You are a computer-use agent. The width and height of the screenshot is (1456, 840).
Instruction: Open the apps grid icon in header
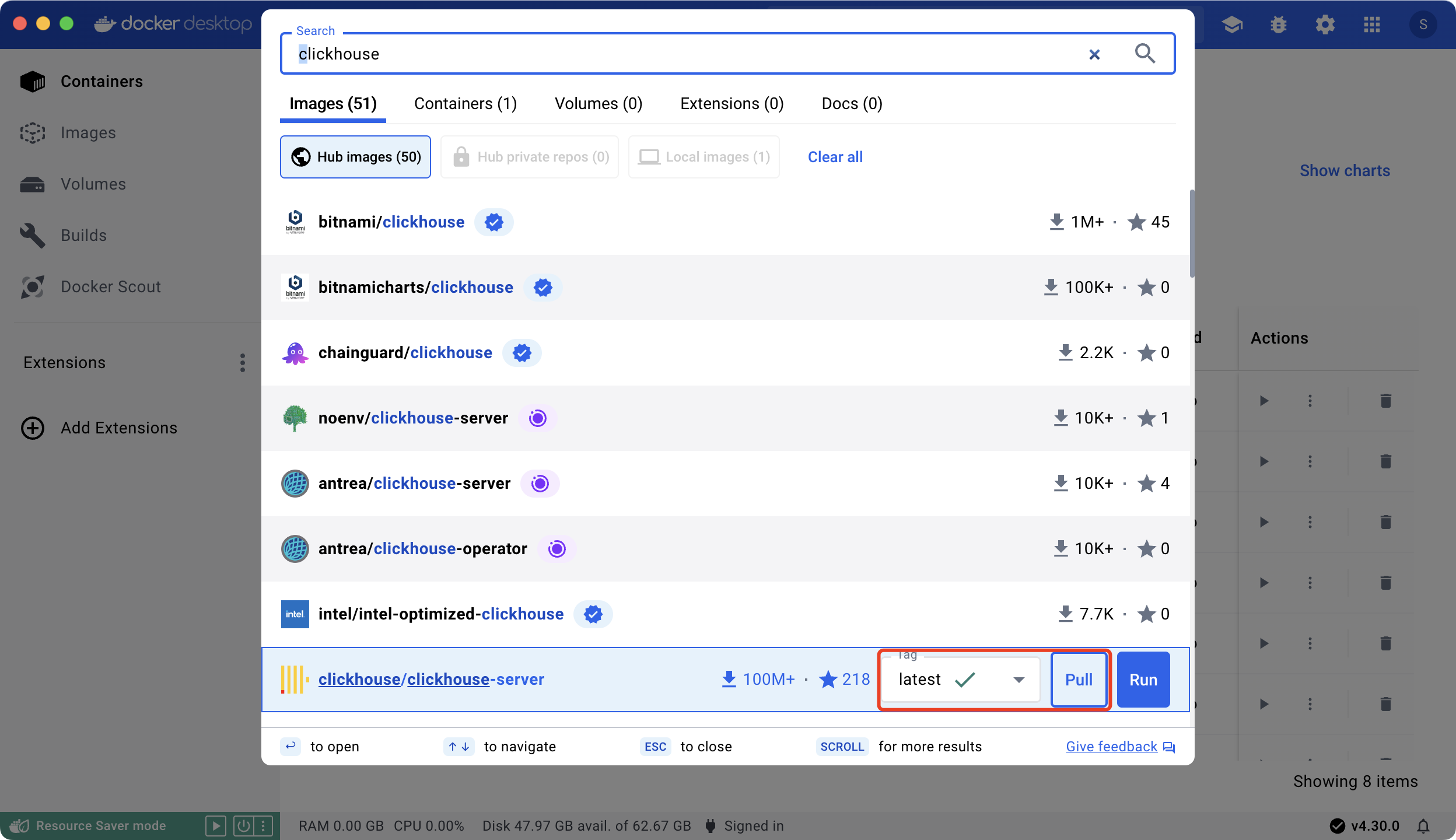1372,24
